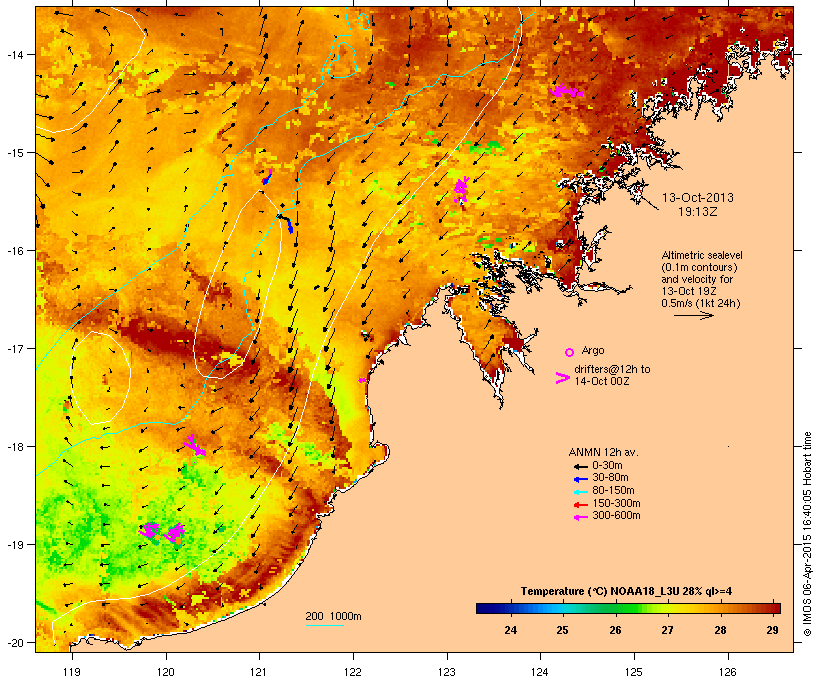Viewport: 820px width, 680px height.
Task: Click colorbar tick value 25
Action: (x=562, y=630)
